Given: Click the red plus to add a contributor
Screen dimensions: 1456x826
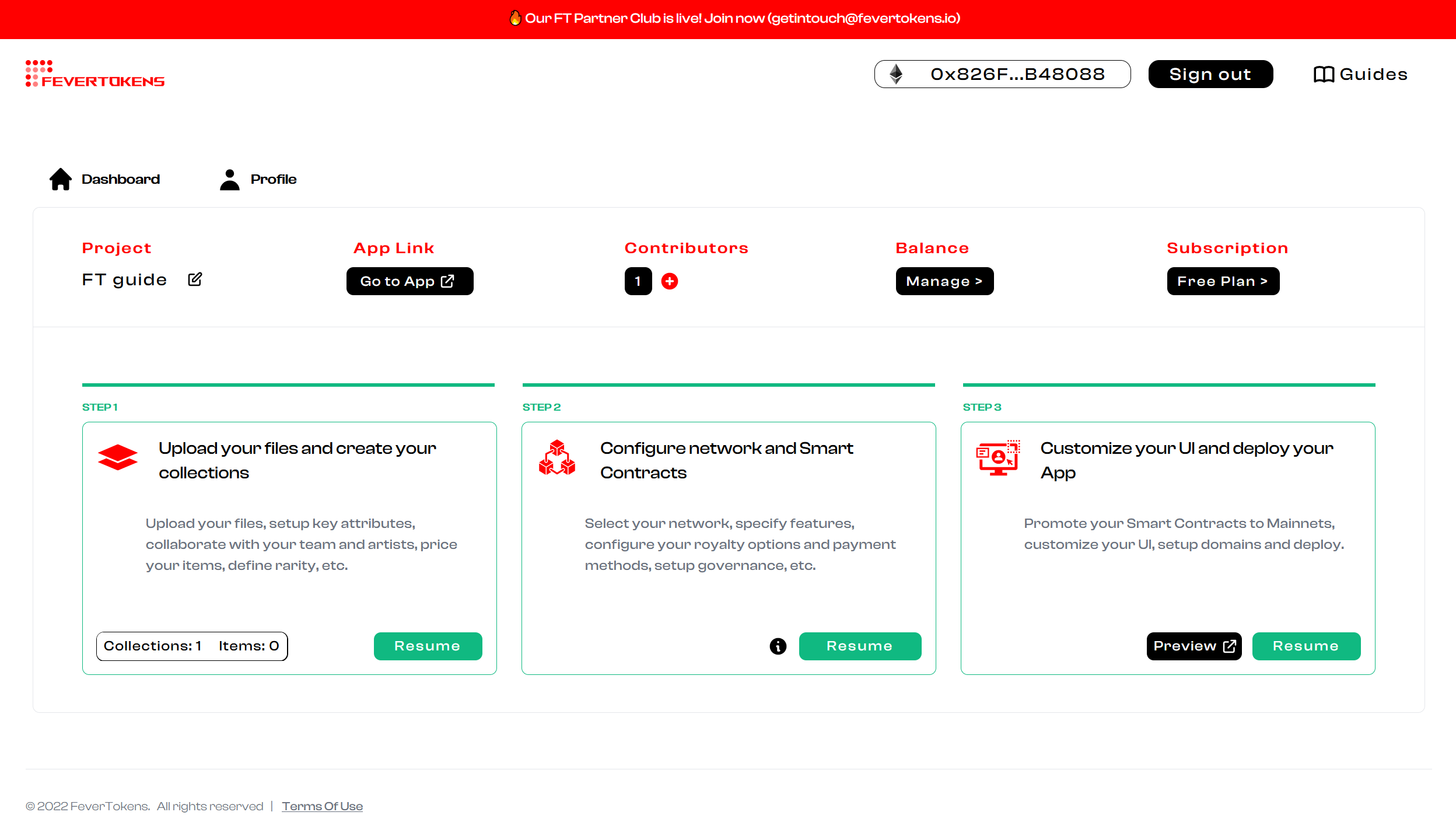Looking at the screenshot, I should pyautogui.click(x=670, y=281).
